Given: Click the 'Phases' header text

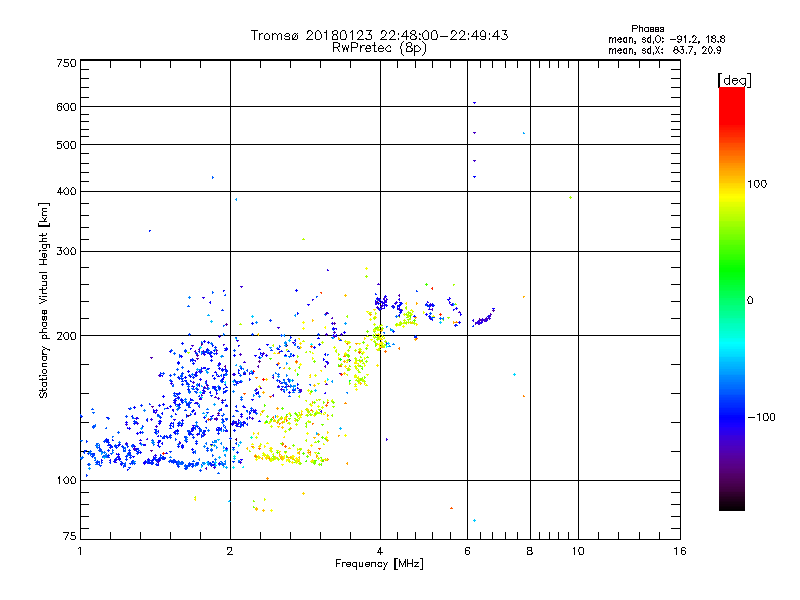Looking at the screenshot, I should pyautogui.click(x=647, y=29).
